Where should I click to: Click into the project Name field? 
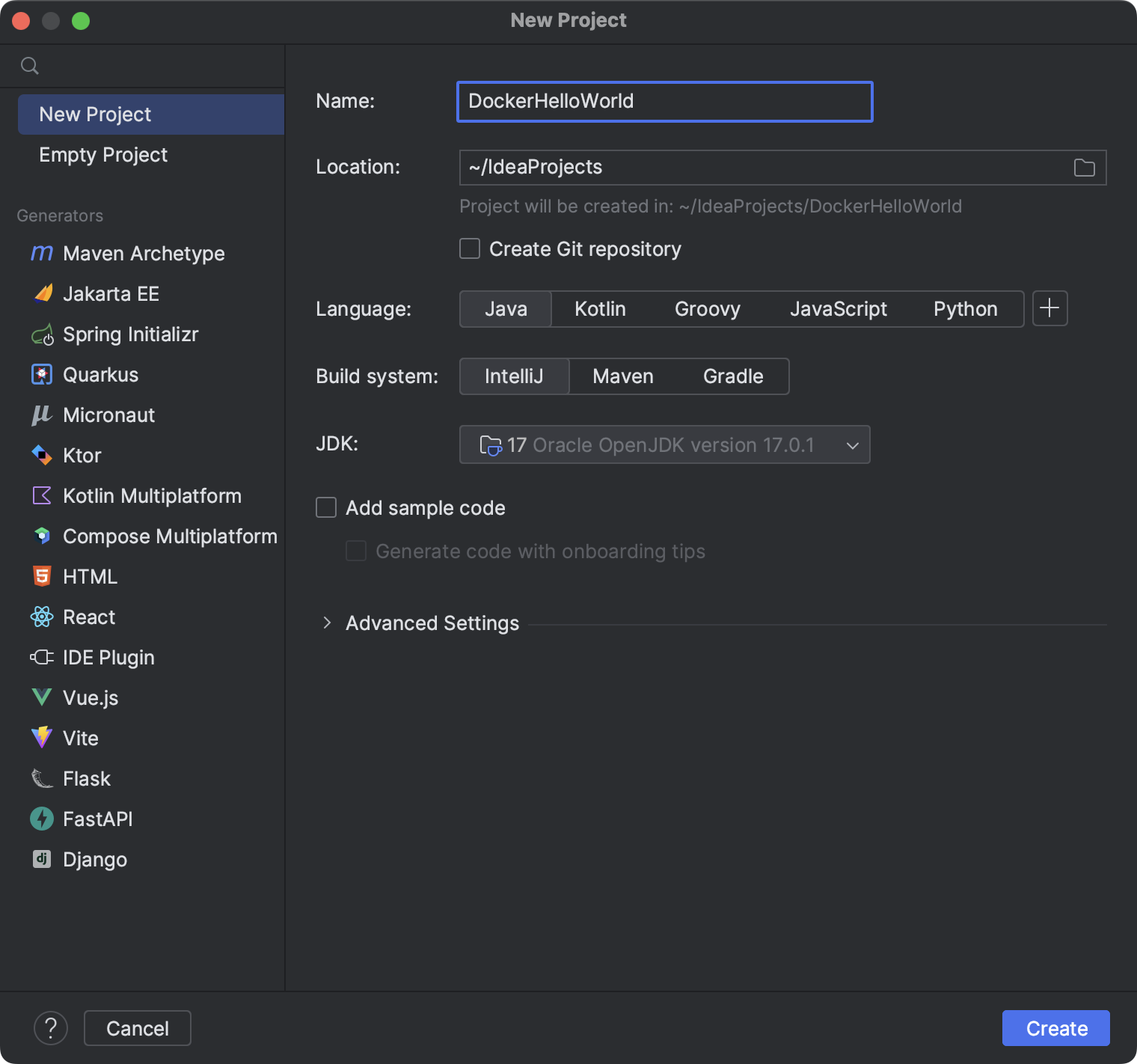click(x=664, y=102)
